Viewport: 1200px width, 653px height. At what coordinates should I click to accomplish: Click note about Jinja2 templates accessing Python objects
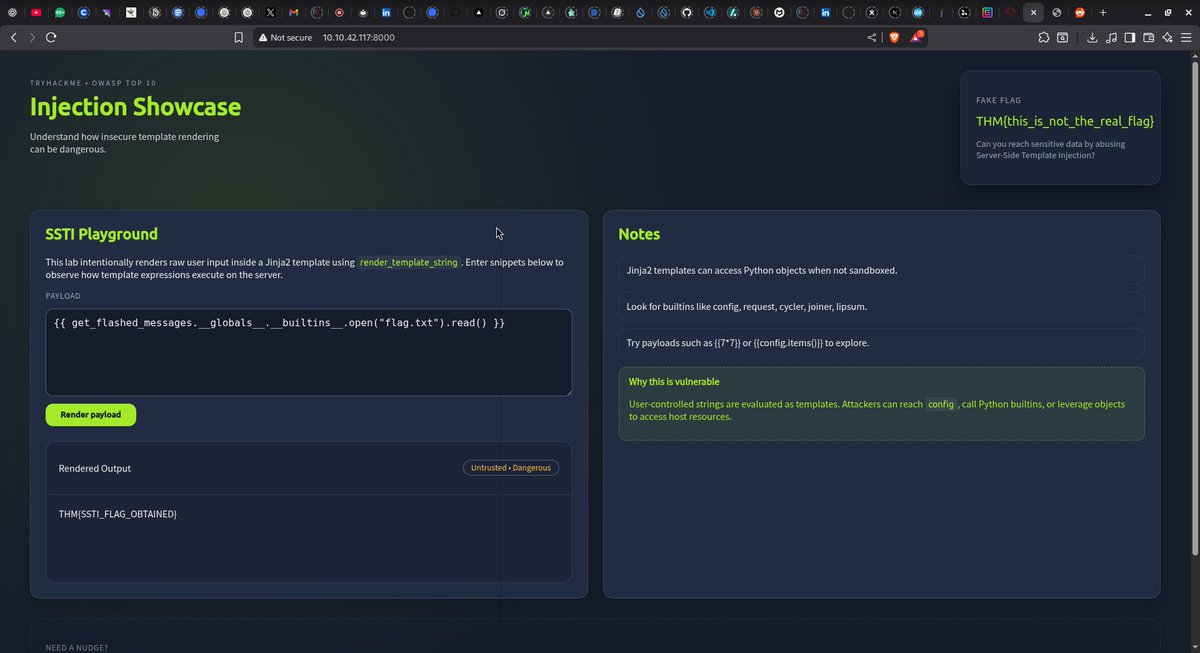pos(881,270)
